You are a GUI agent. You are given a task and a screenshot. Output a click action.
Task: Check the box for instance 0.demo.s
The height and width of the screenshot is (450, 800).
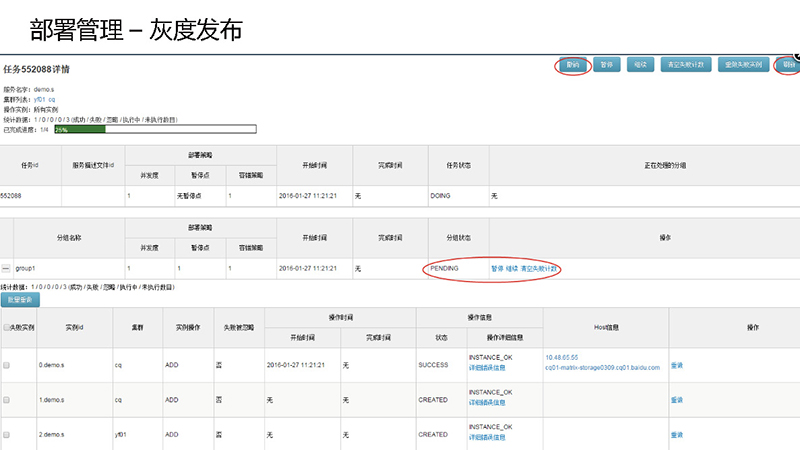coord(7,365)
